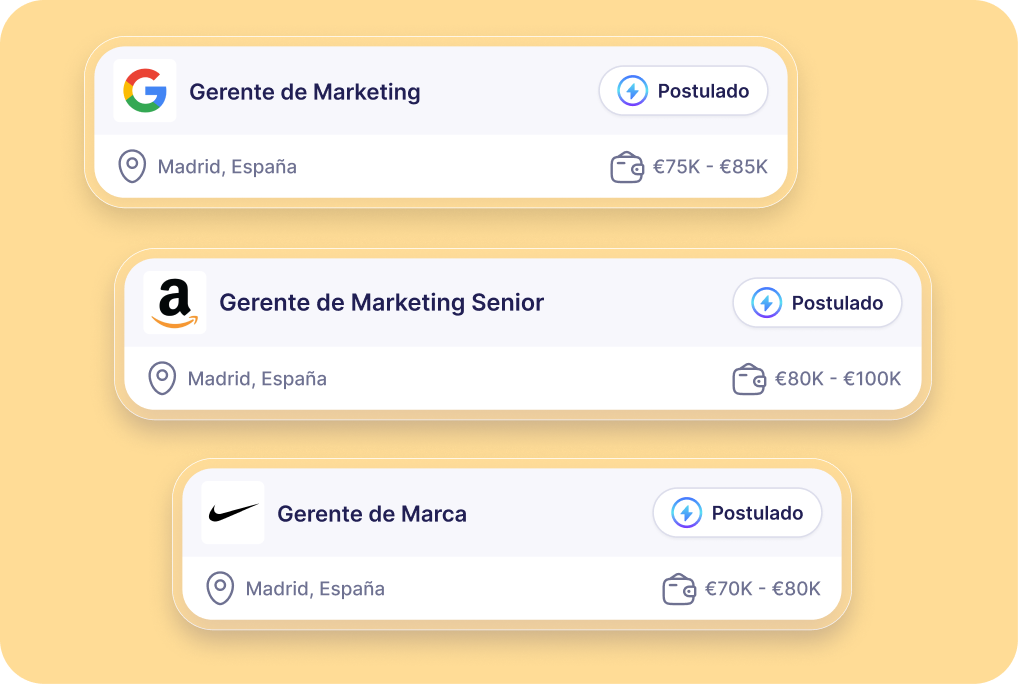
Task: Click the lightning bolt in Nike's Postulado badge
Action: 687,513
